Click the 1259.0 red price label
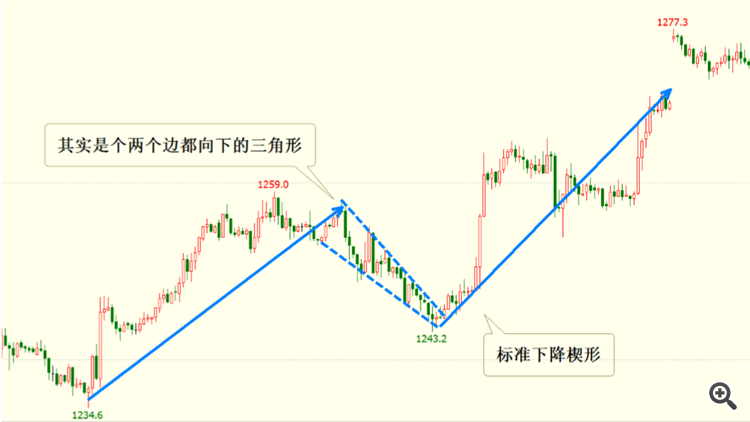The image size is (750, 422). click(x=273, y=184)
